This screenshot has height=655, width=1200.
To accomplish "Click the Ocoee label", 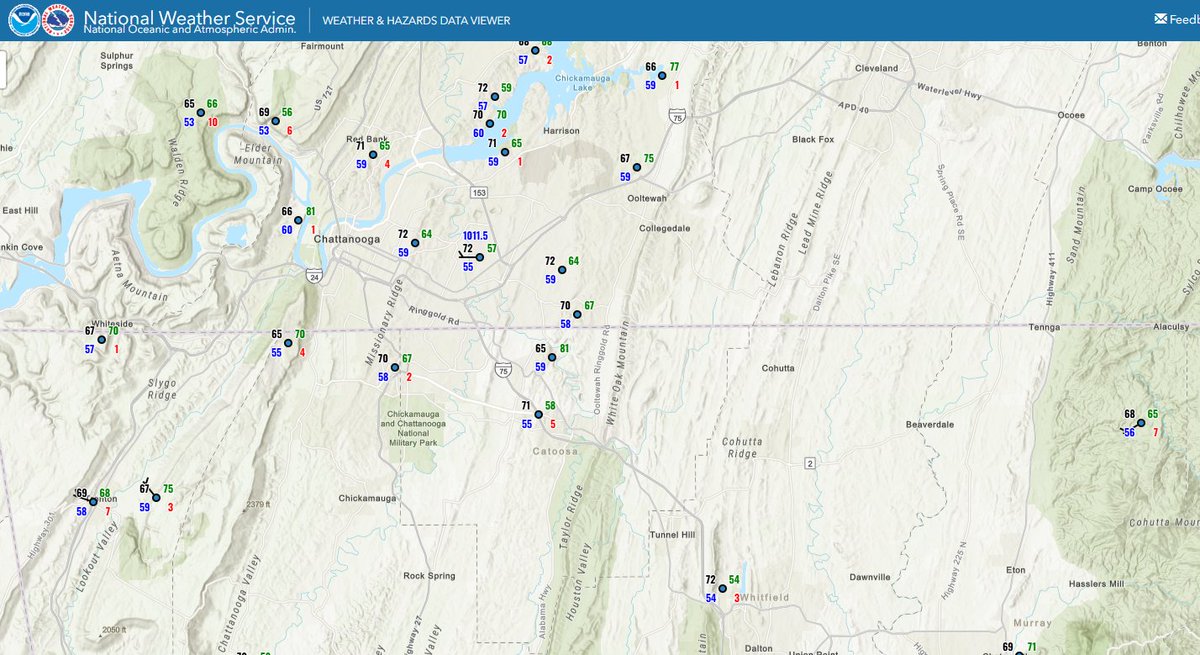I will [x=1071, y=115].
